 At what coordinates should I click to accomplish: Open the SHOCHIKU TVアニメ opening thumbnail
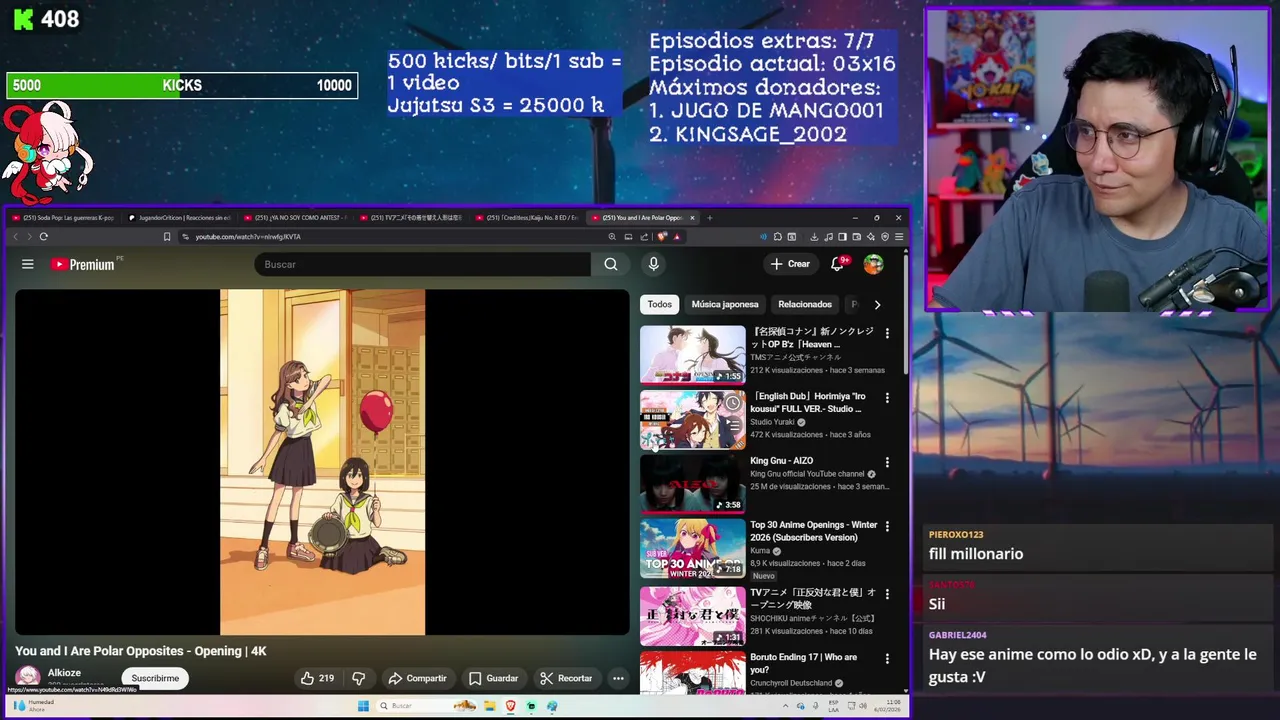[693, 616]
